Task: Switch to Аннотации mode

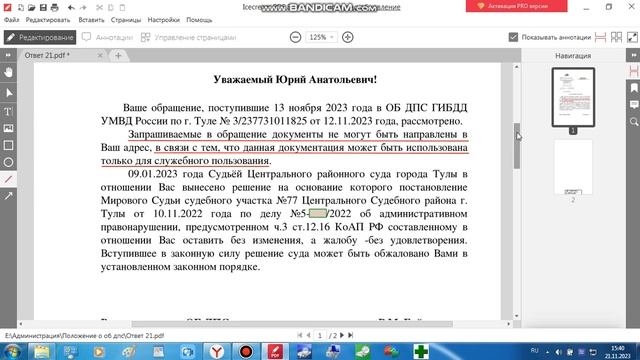Action: pos(107,37)
